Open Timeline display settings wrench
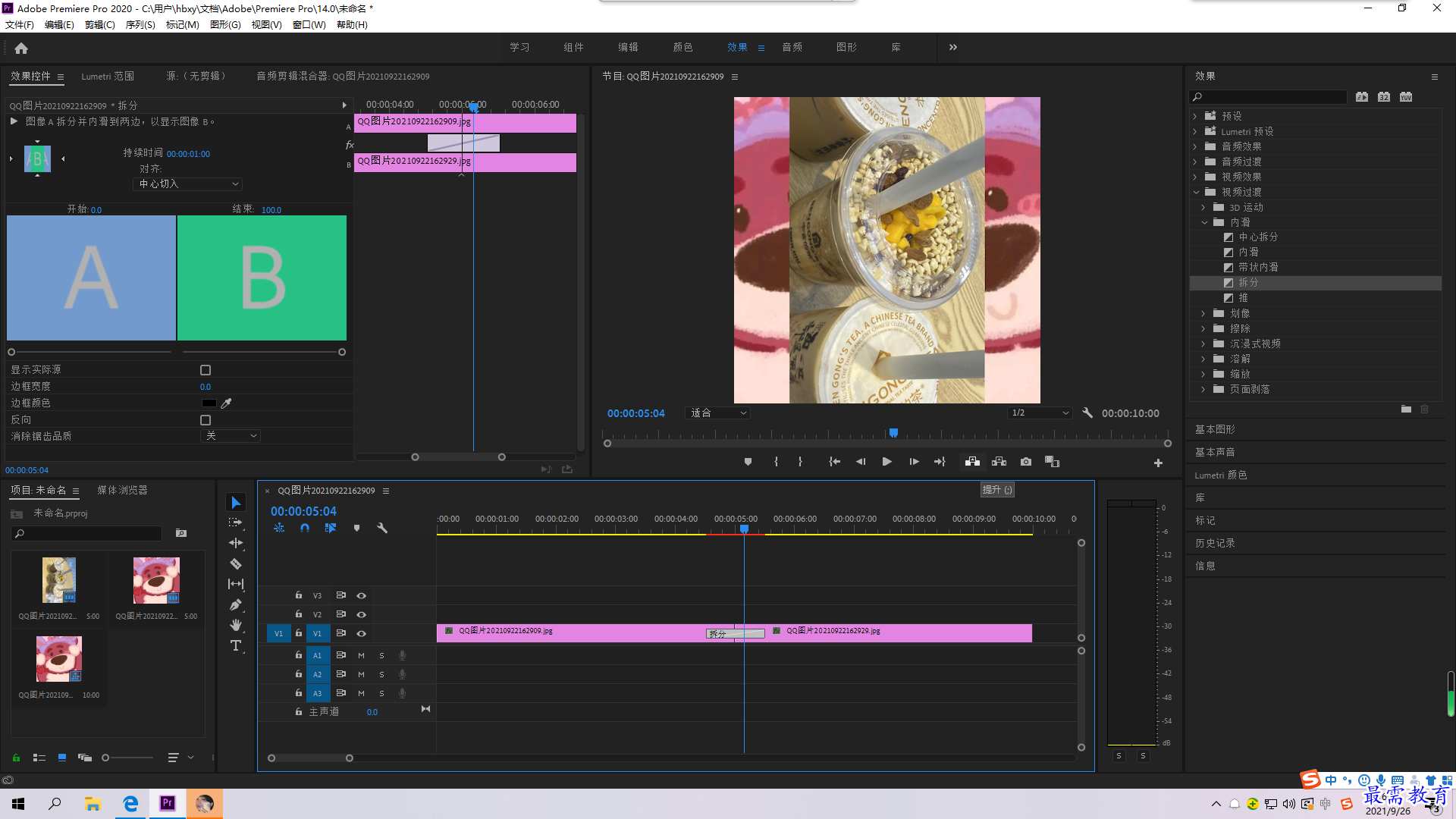Screen dimensions: 1456x819 tap(382, 528)
